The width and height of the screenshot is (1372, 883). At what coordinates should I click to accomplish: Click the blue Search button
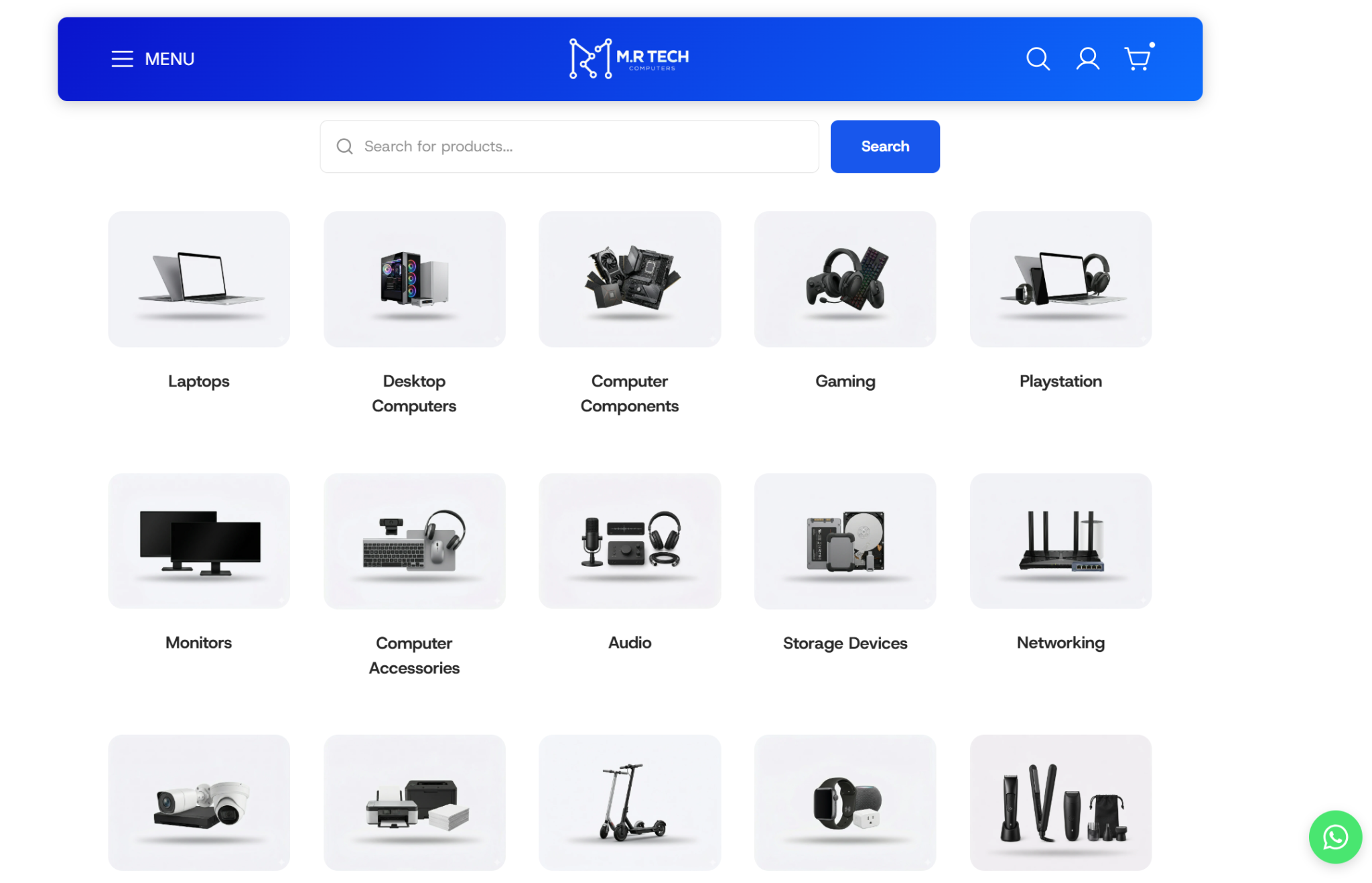(x=885, y=147)
